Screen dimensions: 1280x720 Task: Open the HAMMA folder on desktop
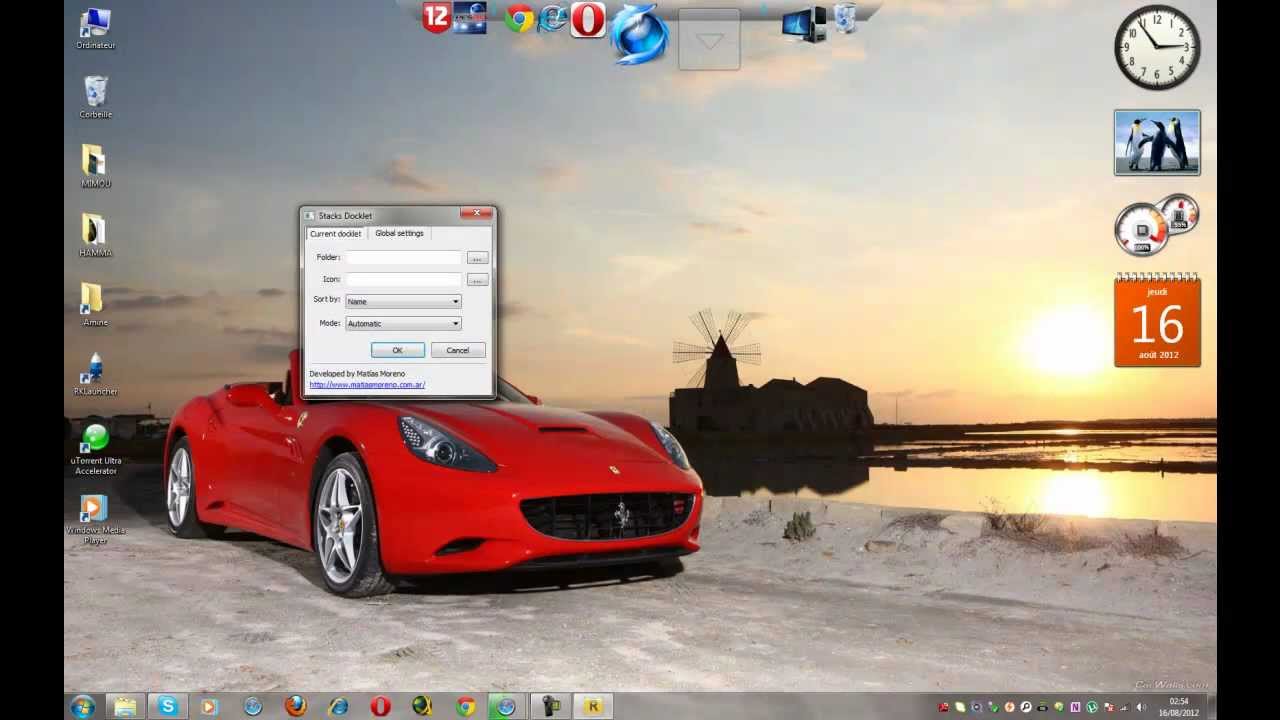(x=95, y=235)
